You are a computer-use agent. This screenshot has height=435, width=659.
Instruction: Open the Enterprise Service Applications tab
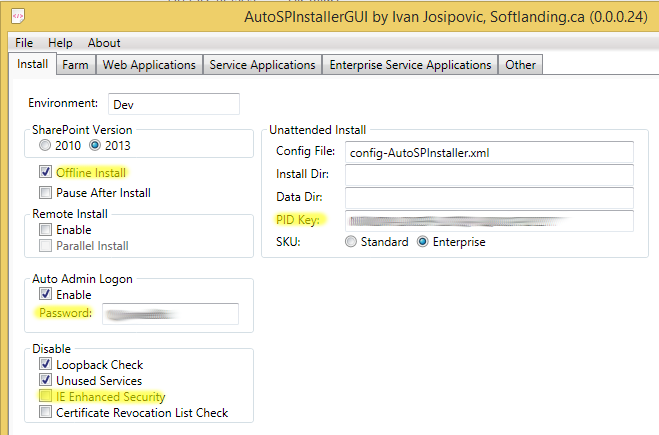[410, 65]
